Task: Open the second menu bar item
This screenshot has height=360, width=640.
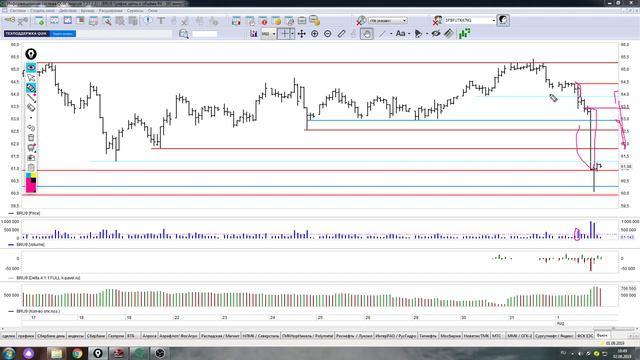Action: point(43,11)
